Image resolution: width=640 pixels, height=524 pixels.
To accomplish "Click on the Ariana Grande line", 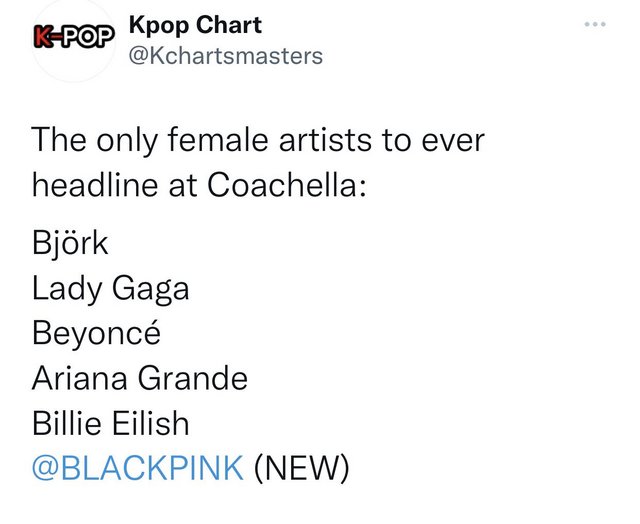I will [x=140, y=378].
